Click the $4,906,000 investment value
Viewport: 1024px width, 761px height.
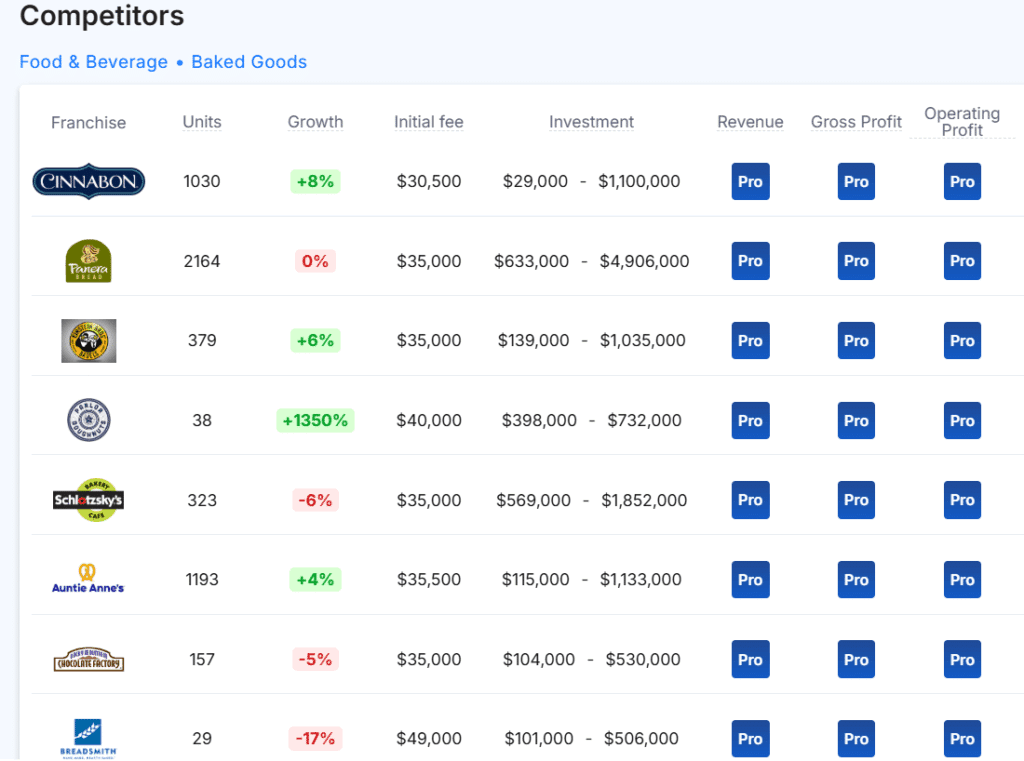tap(645, 261)
